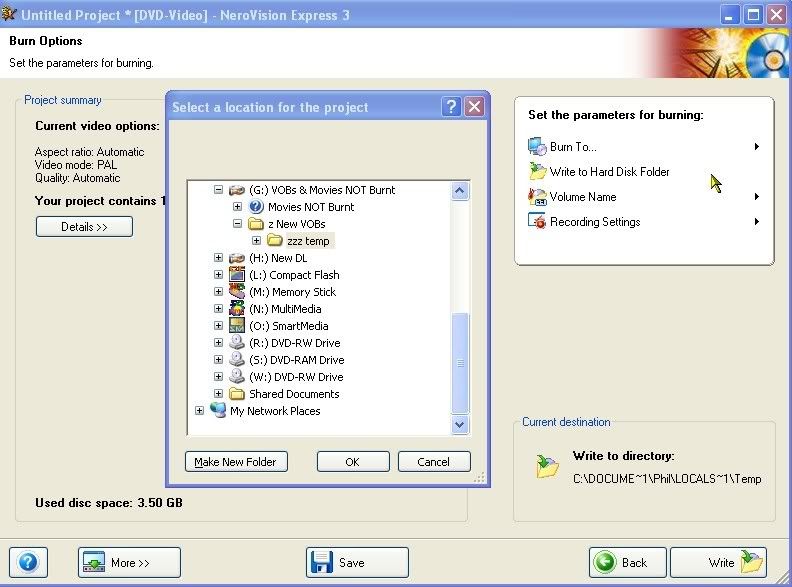Expand the My Network Places node

pos(200,411)
